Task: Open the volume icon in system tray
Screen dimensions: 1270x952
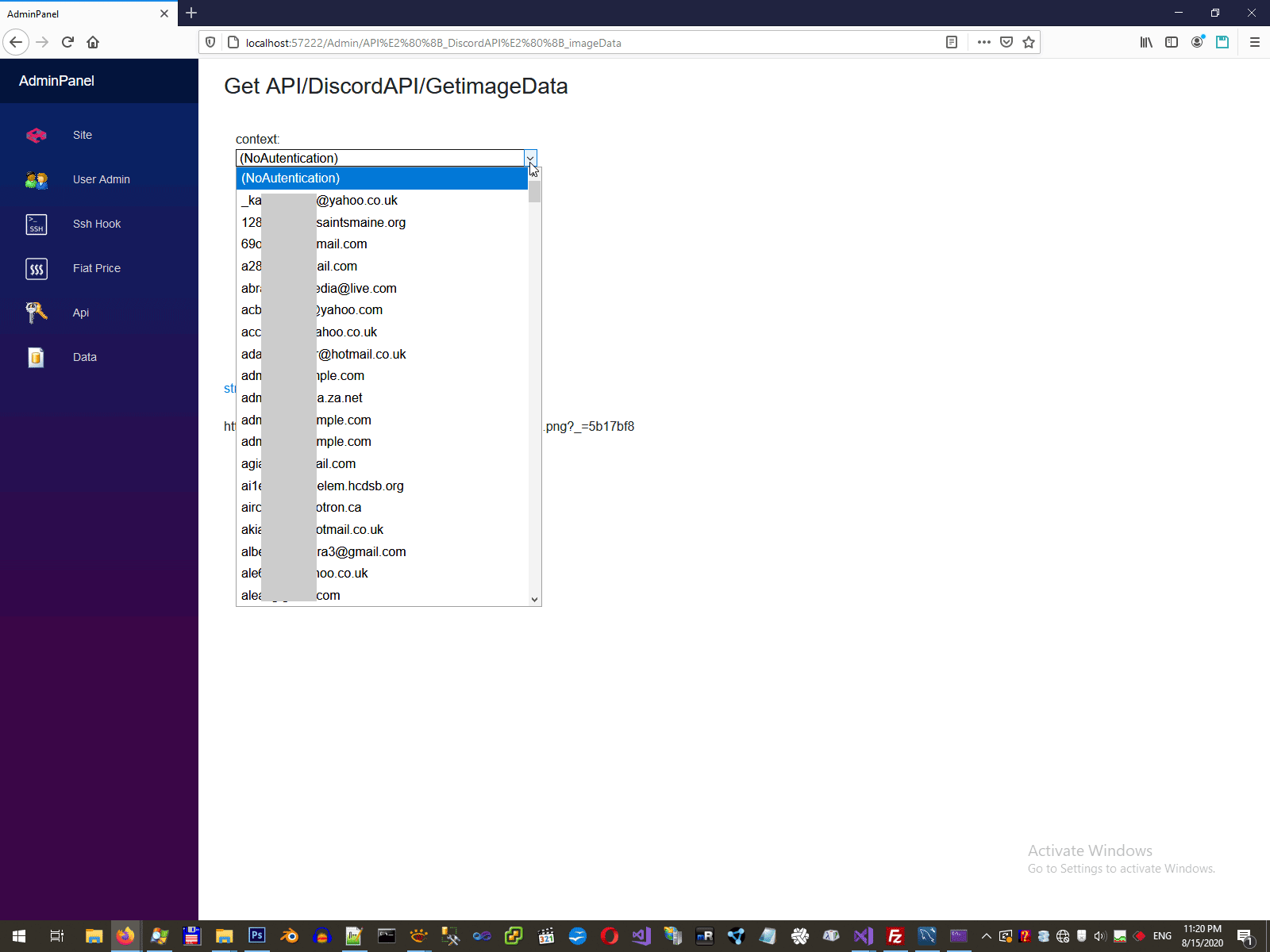Action: coord(1100,936)
